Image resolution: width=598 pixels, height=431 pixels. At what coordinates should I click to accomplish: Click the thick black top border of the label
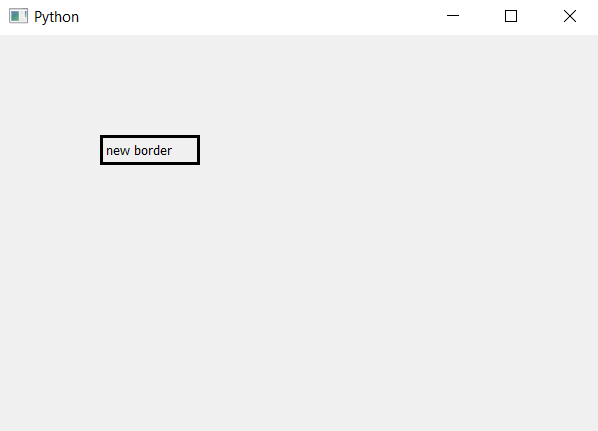(150, 137)
